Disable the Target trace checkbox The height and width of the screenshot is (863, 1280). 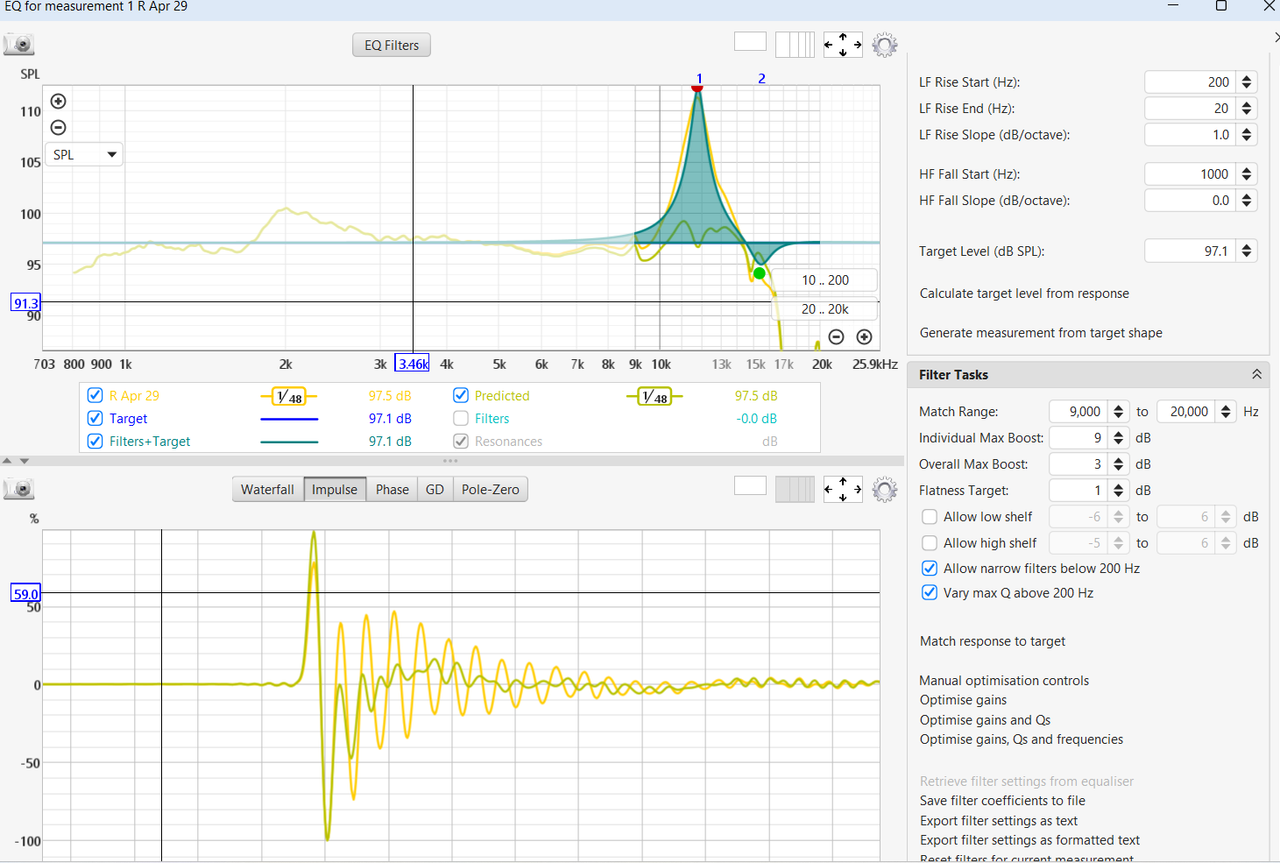coord(95,418)
